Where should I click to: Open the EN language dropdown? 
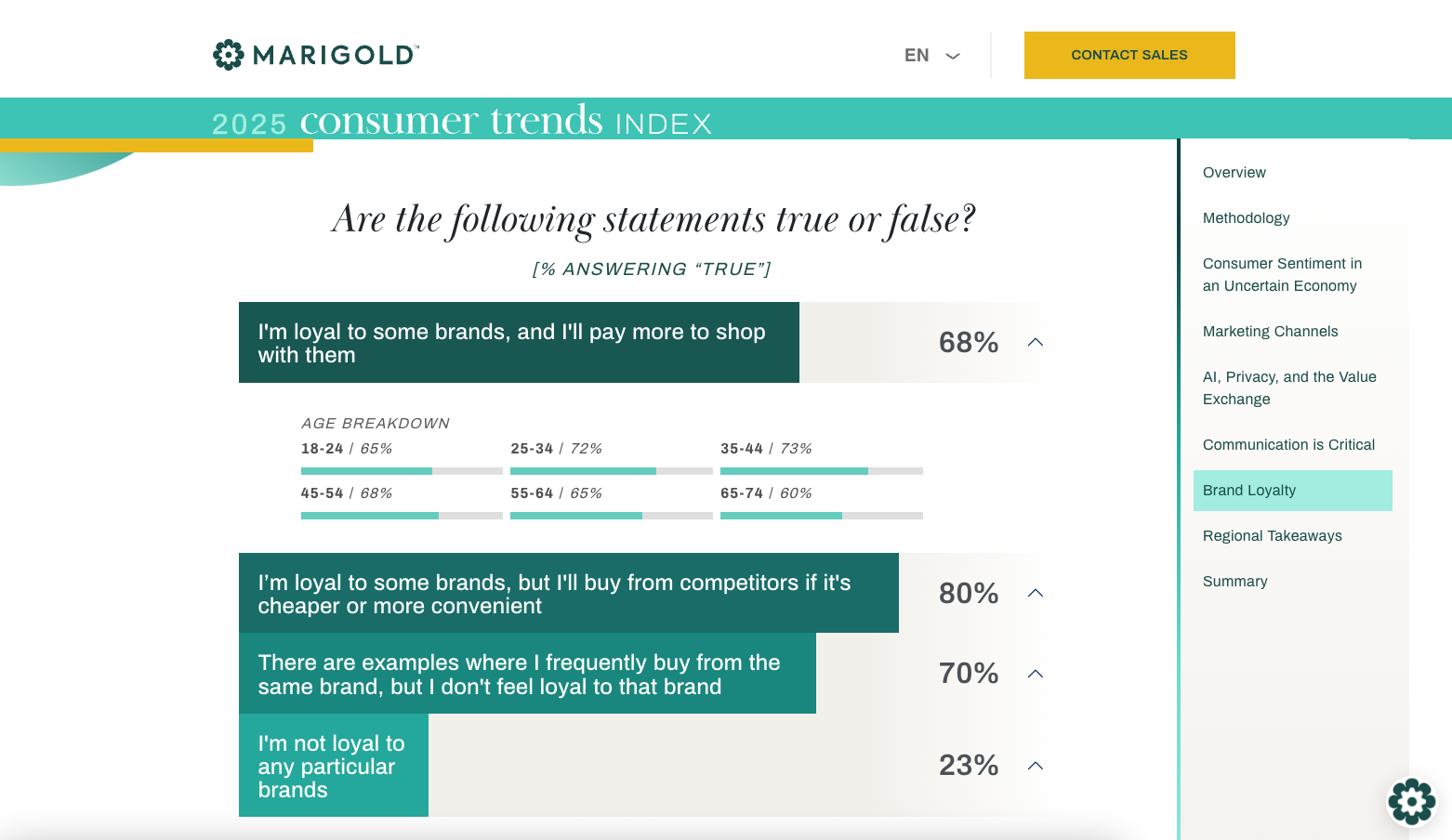[x=931, y=56]
